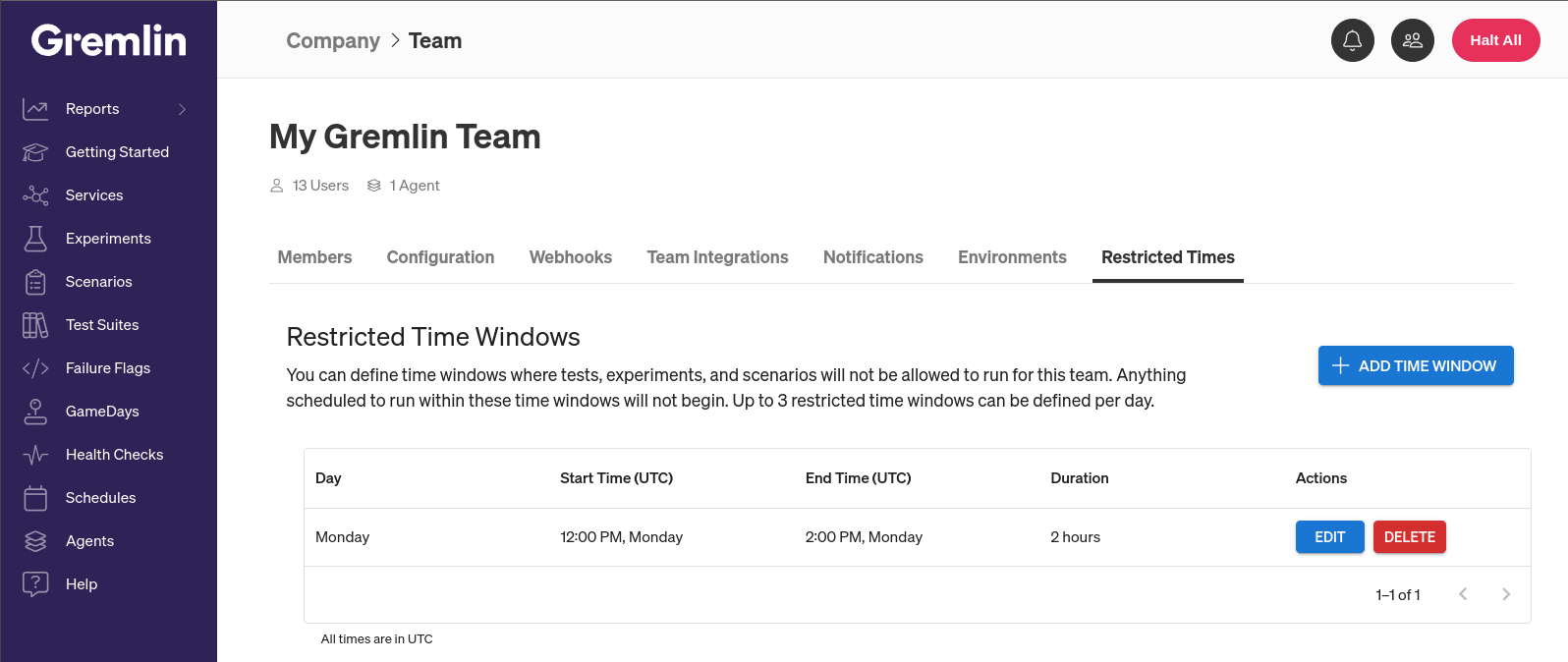The width and height of the screenshot is (1568, 662).
Task: Click ADD TIME WINDOW button
Action: click(x=1416, y=365)
